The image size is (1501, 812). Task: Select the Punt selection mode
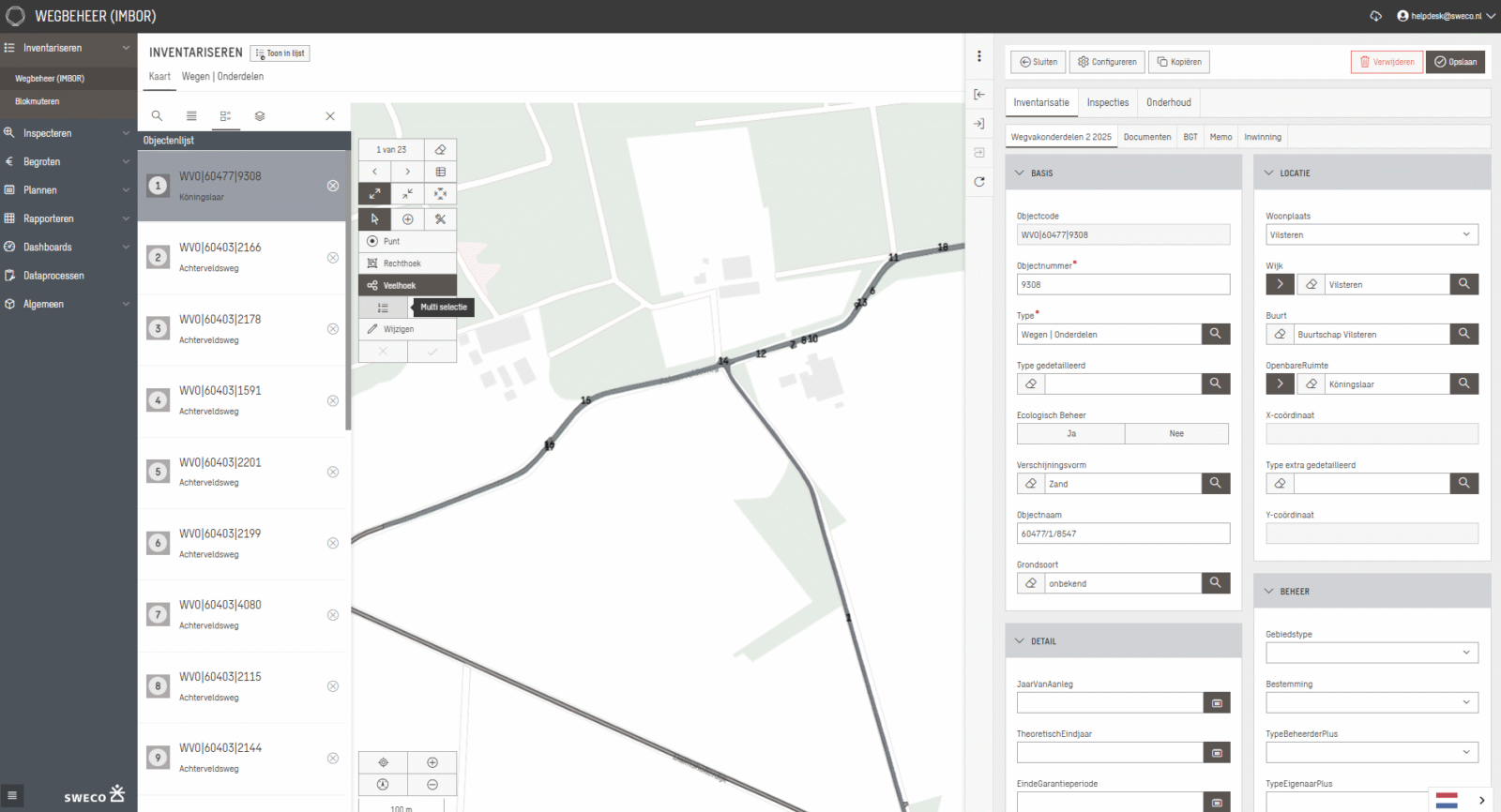point(407,241)
